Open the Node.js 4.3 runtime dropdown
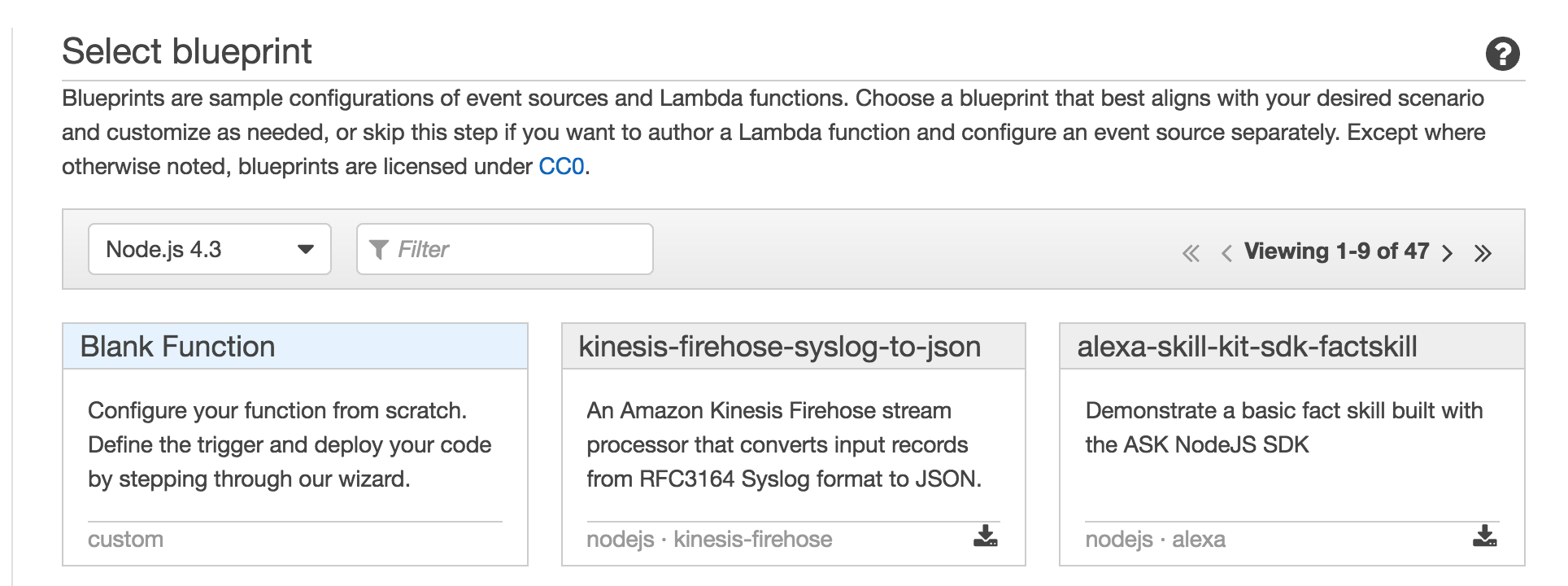This screenshot has width=1568, height=586. 210,249
